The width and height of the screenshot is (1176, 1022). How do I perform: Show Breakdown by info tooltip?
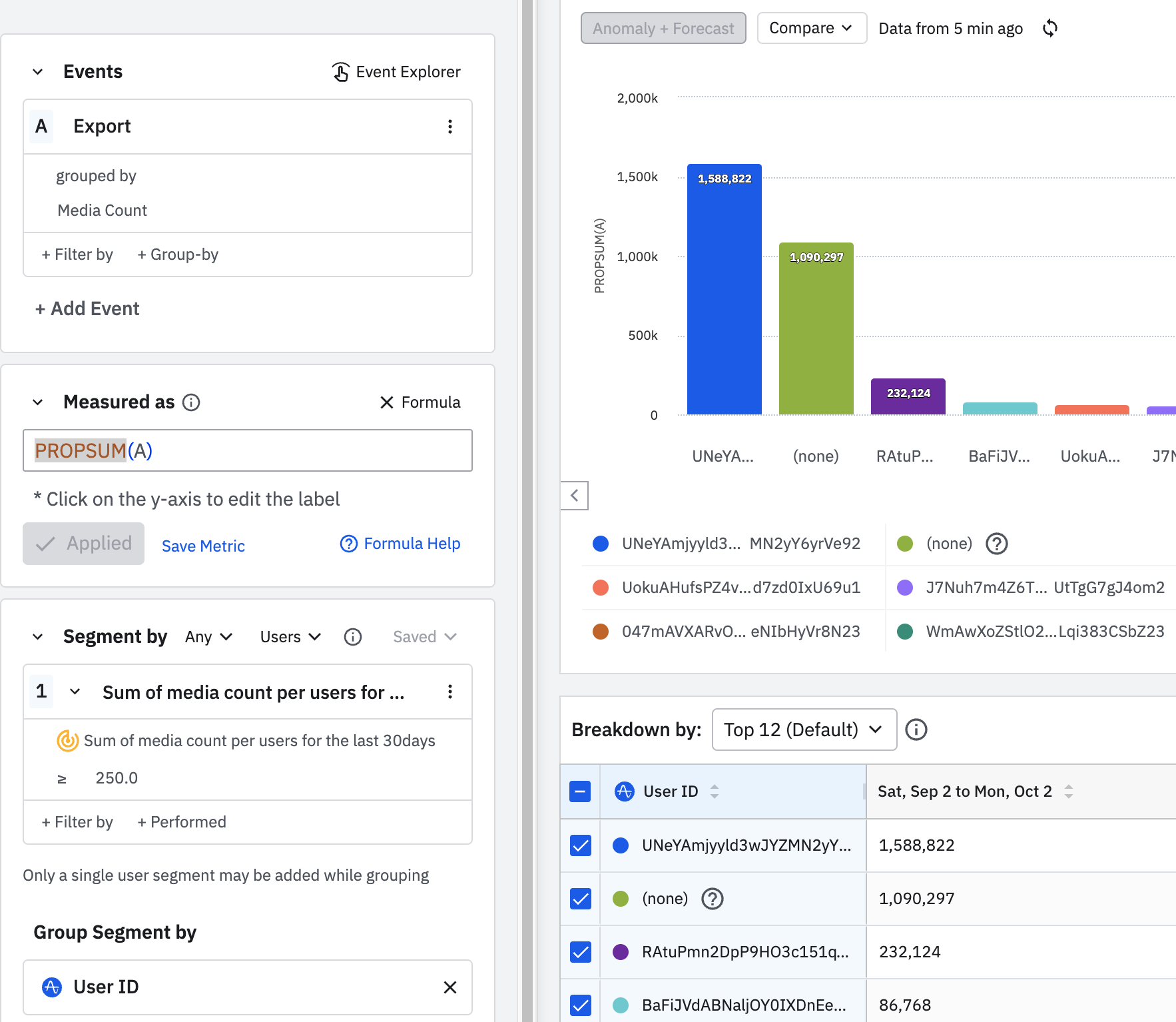pos(916,730)
